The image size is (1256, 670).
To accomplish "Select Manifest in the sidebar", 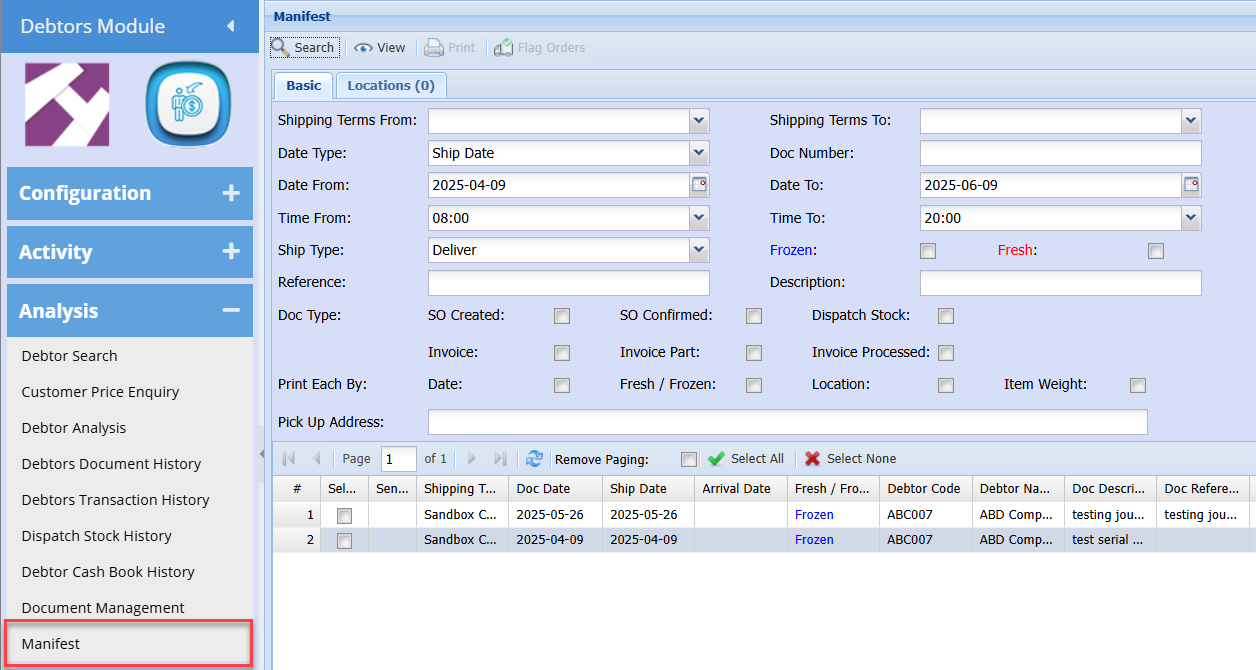I will click(x=51, y=644).
